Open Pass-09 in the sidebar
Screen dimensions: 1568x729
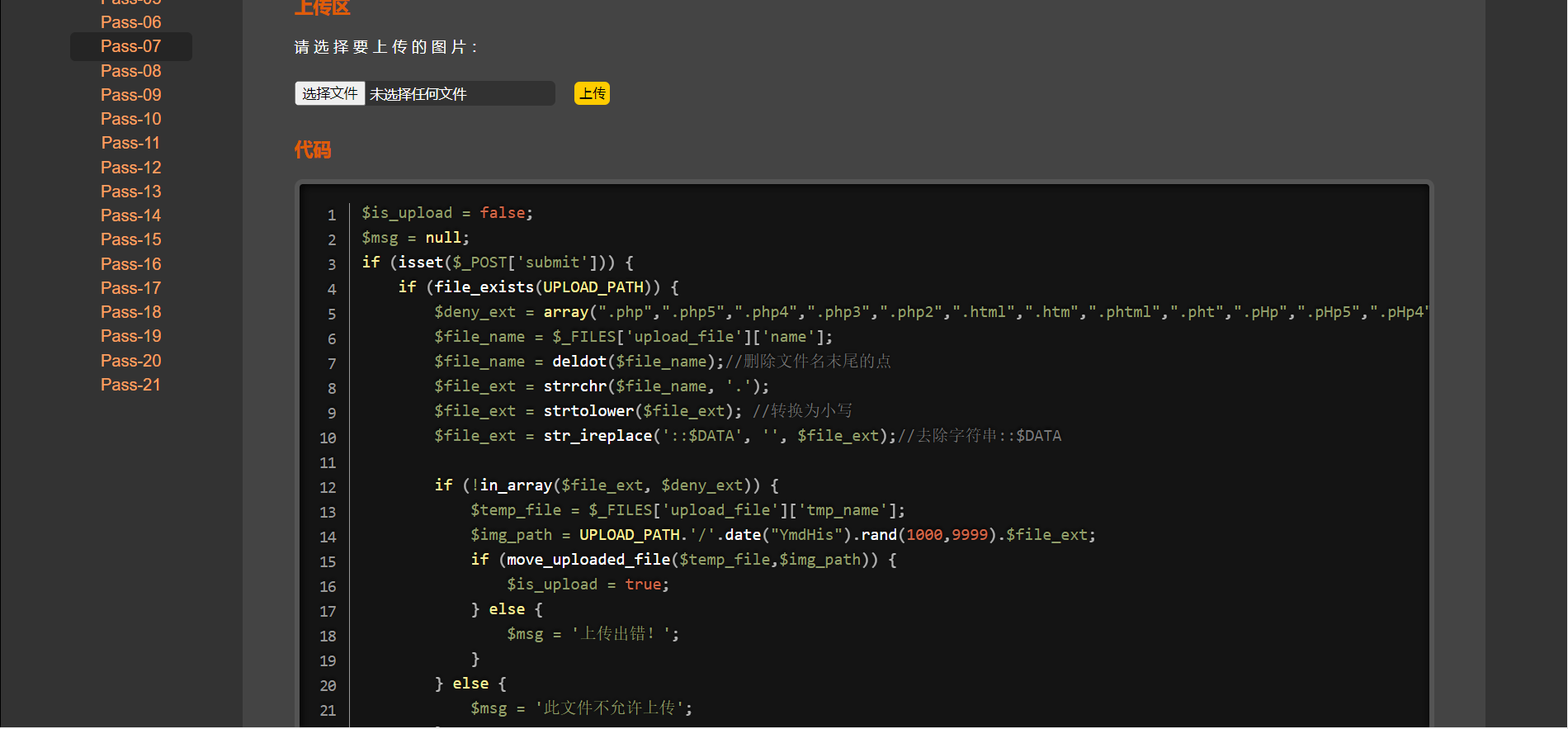tap(130, 95)
